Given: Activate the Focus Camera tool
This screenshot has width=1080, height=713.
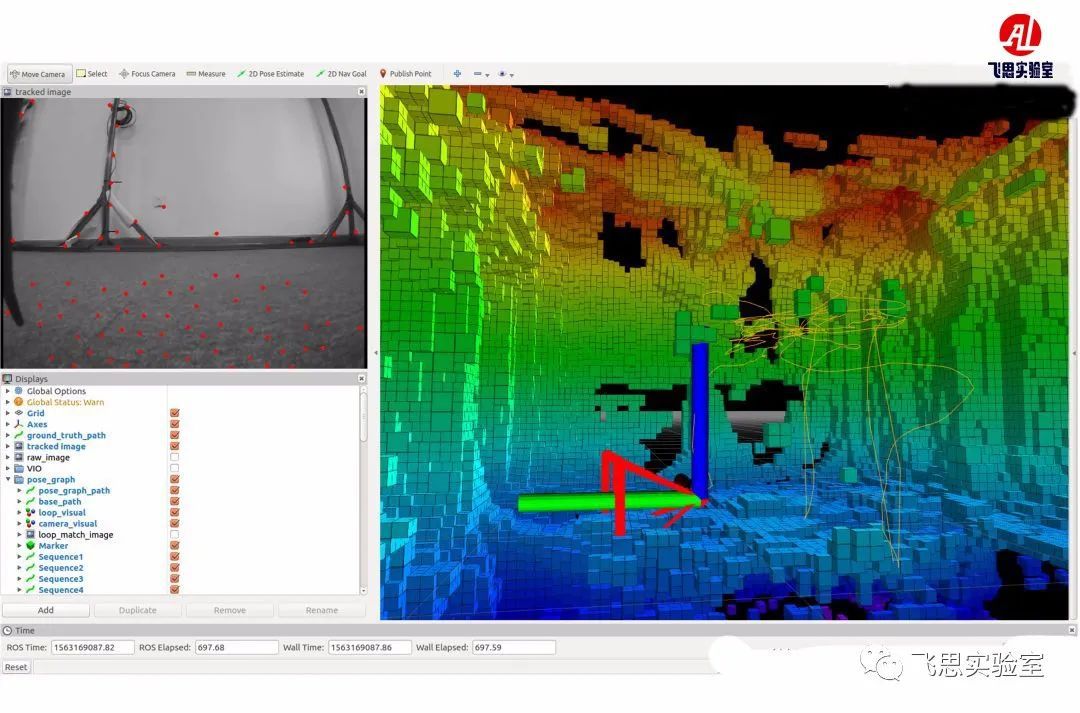Looking at the screenshot, I should pos(147,74).
